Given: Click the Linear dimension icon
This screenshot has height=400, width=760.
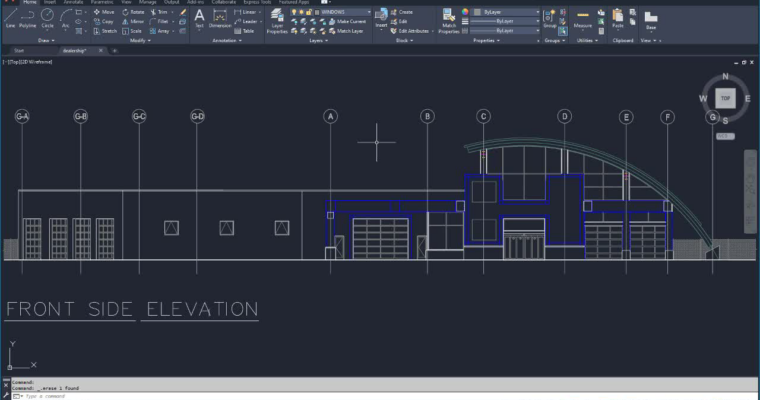Looking at the screenshot, I should coord(238,12).
